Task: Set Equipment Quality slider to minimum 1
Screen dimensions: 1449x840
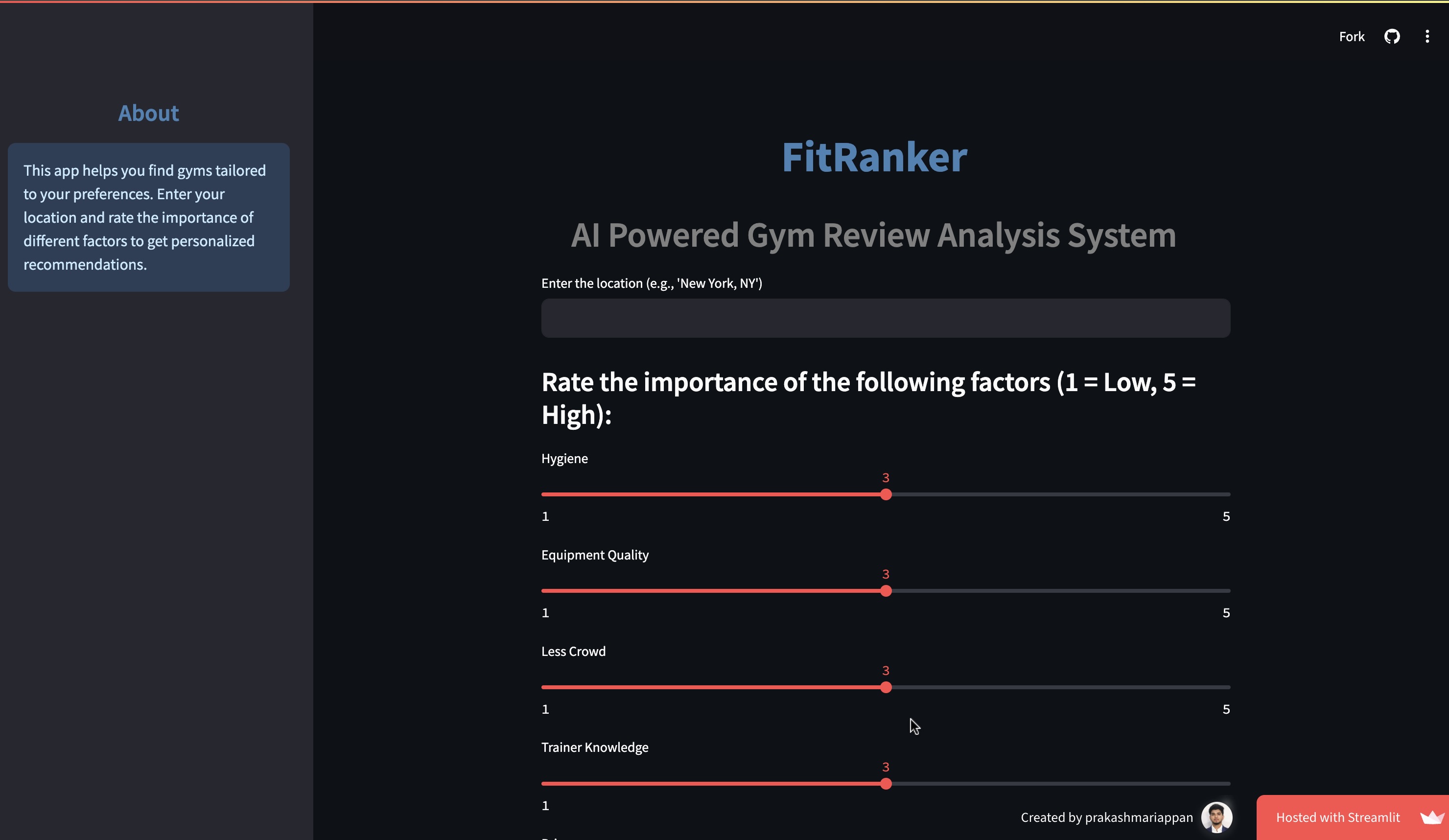Action: click(543, 591)
